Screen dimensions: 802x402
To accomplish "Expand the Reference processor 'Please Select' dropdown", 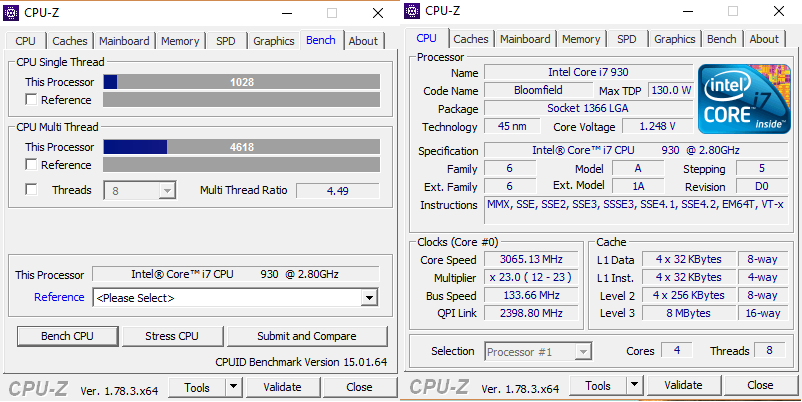I will click(369, 298).
